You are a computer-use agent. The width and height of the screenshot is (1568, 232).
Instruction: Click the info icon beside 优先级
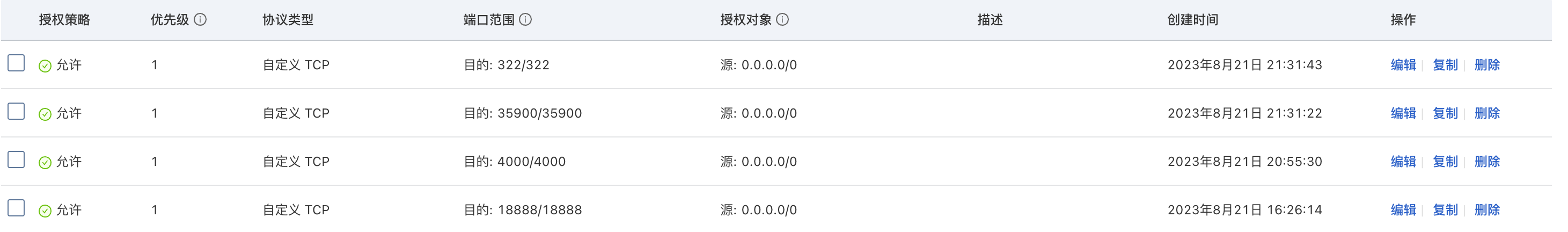tap(200, 19)
